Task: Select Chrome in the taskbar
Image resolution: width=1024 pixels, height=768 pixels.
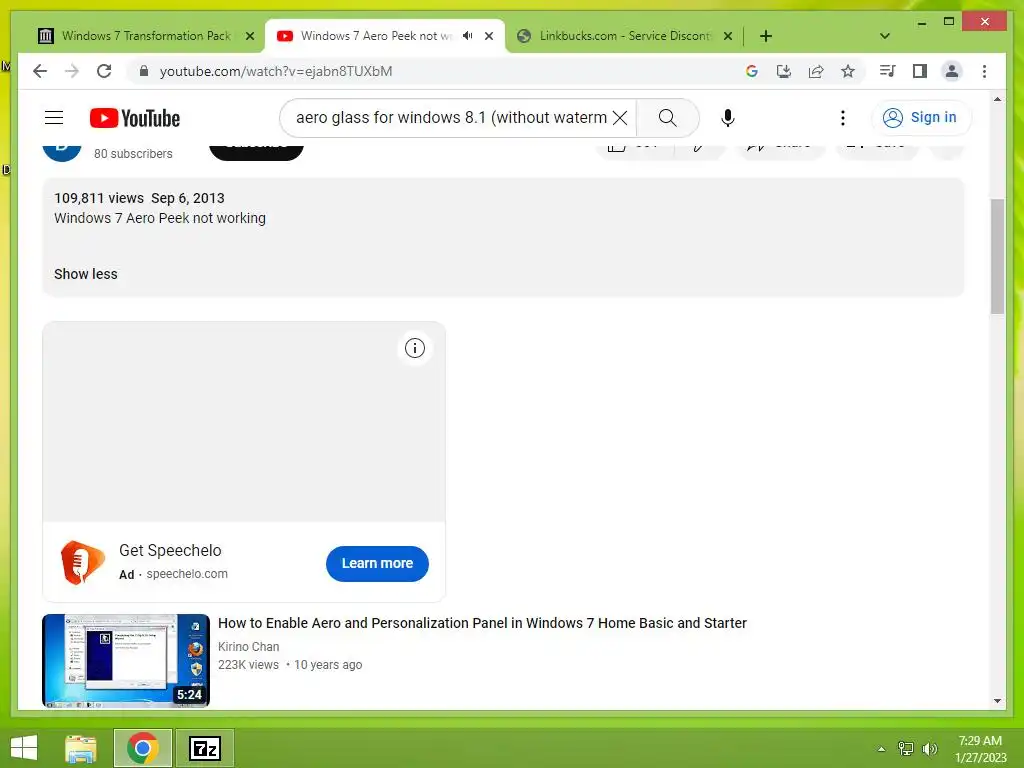Action: tap(143, 748)
